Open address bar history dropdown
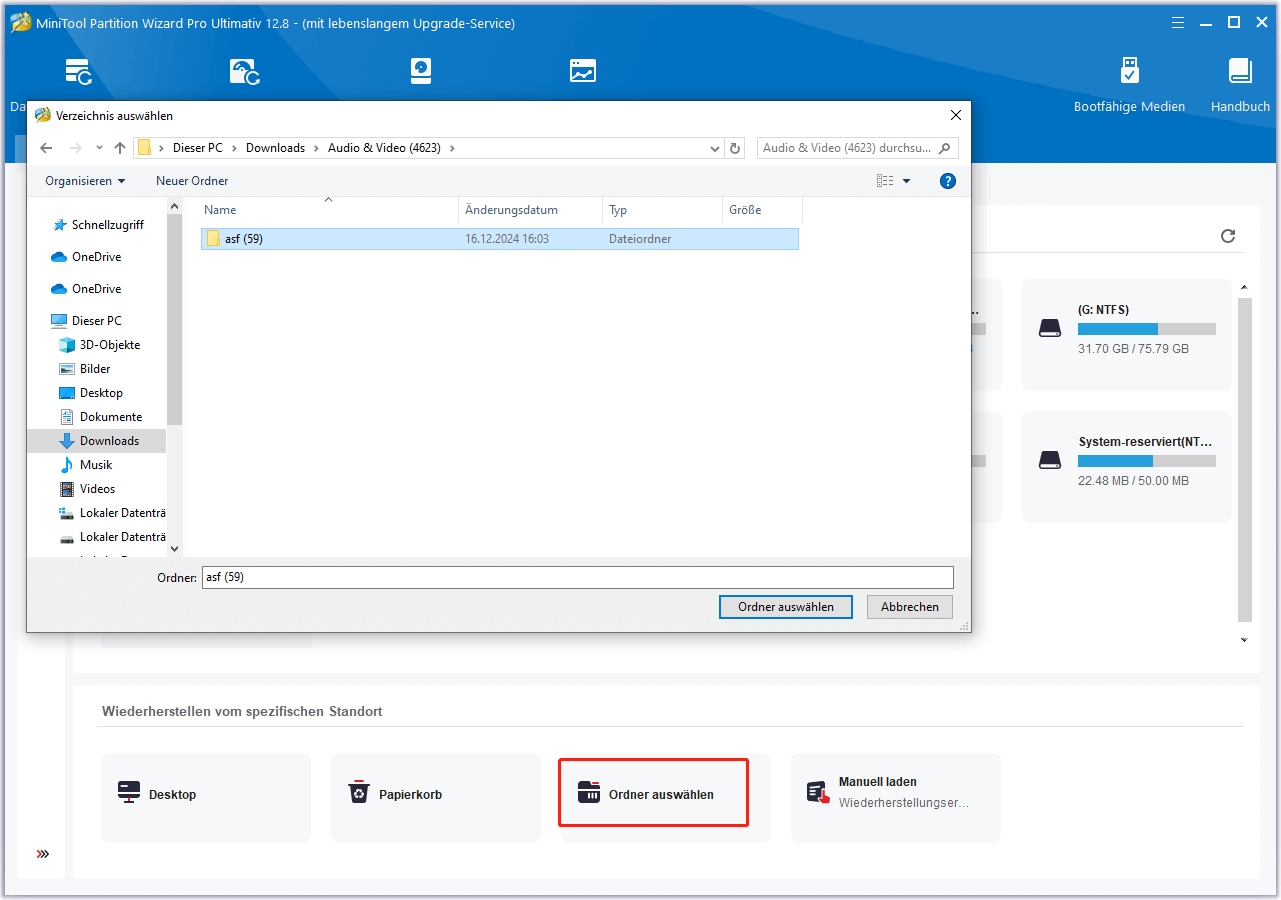Image resolution: width=1281 pixels, height=900 pixels. click(715, 148)
